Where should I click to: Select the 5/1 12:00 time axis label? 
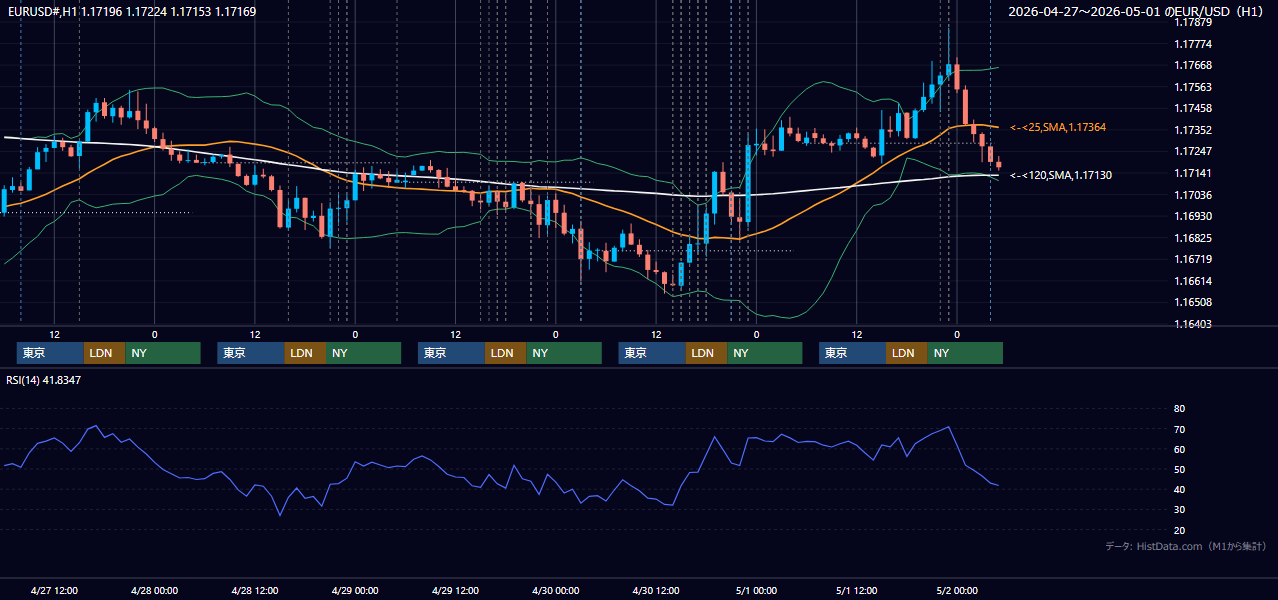point(856,590)
